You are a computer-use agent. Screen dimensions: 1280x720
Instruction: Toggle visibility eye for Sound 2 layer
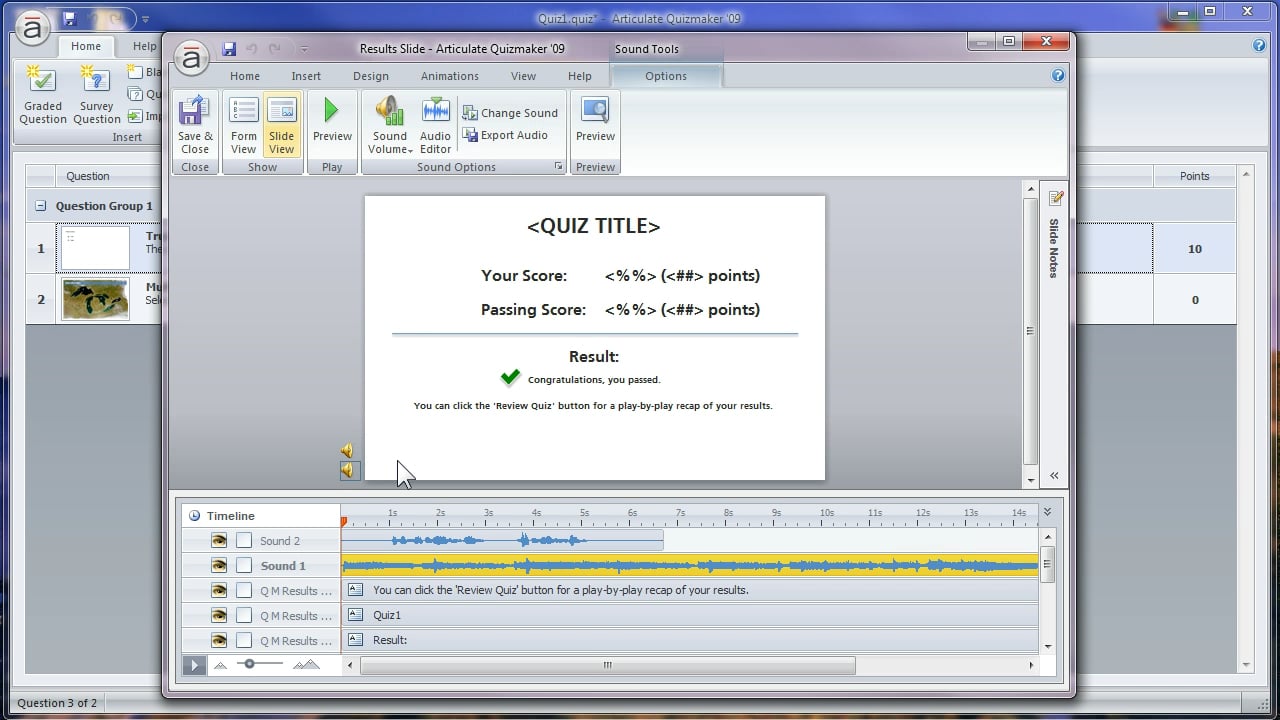219,540
